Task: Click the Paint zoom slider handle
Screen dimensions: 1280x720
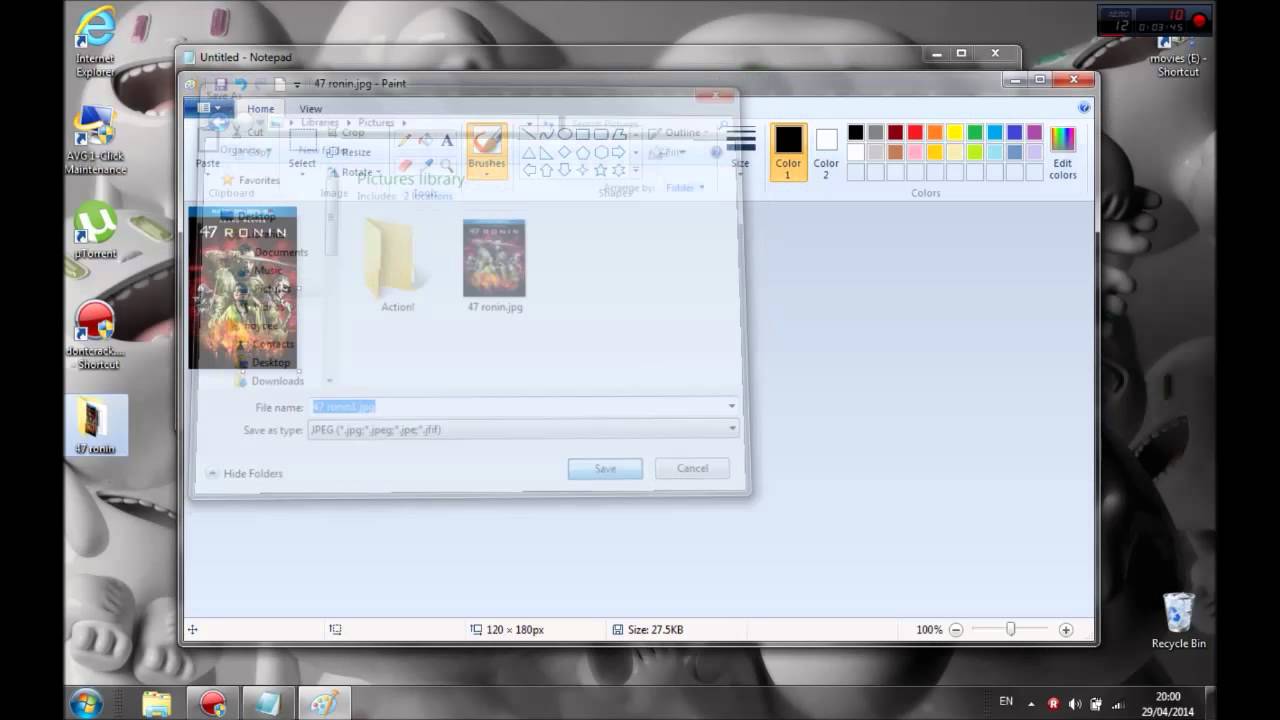Action: click(1011, 629)
